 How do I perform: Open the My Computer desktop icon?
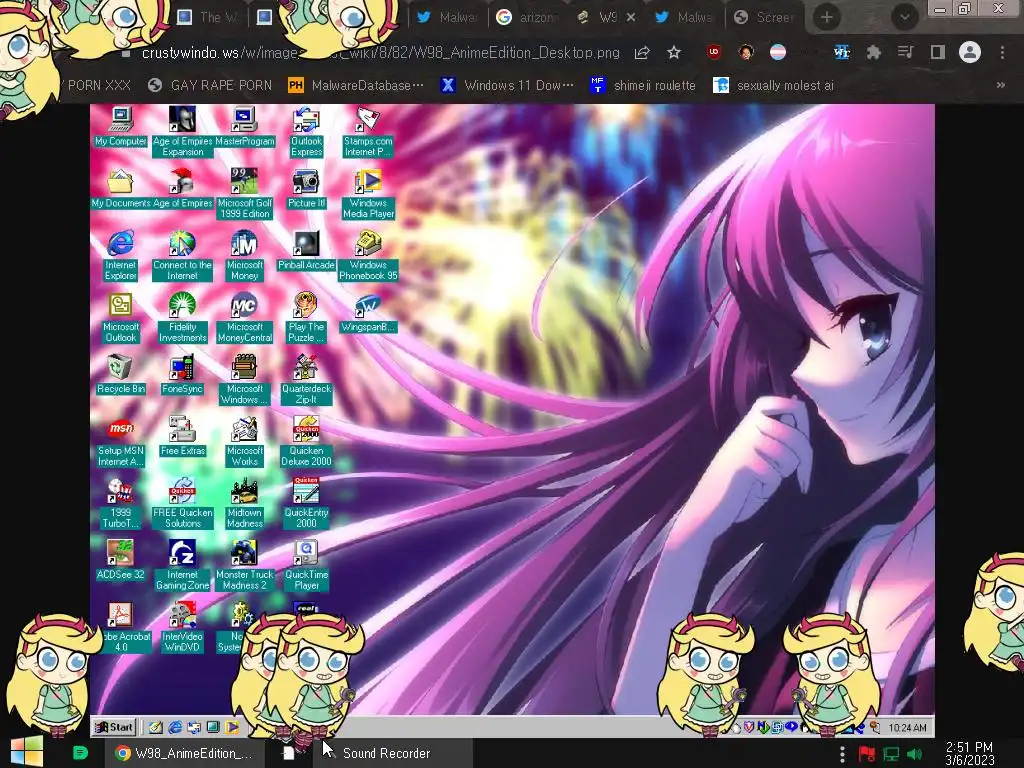coord(121,126)
